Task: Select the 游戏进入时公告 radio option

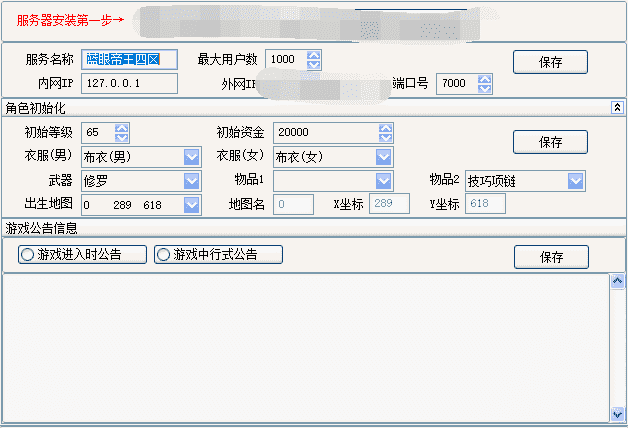Action: [x=83, y=254]
